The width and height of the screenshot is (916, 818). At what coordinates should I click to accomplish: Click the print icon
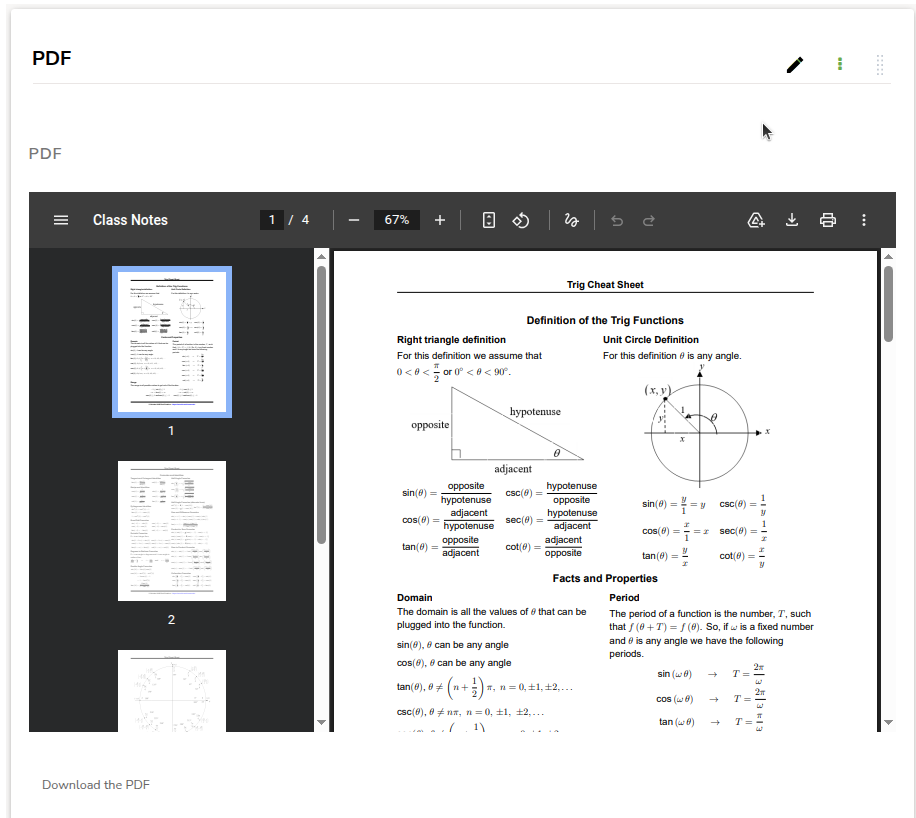828,220
